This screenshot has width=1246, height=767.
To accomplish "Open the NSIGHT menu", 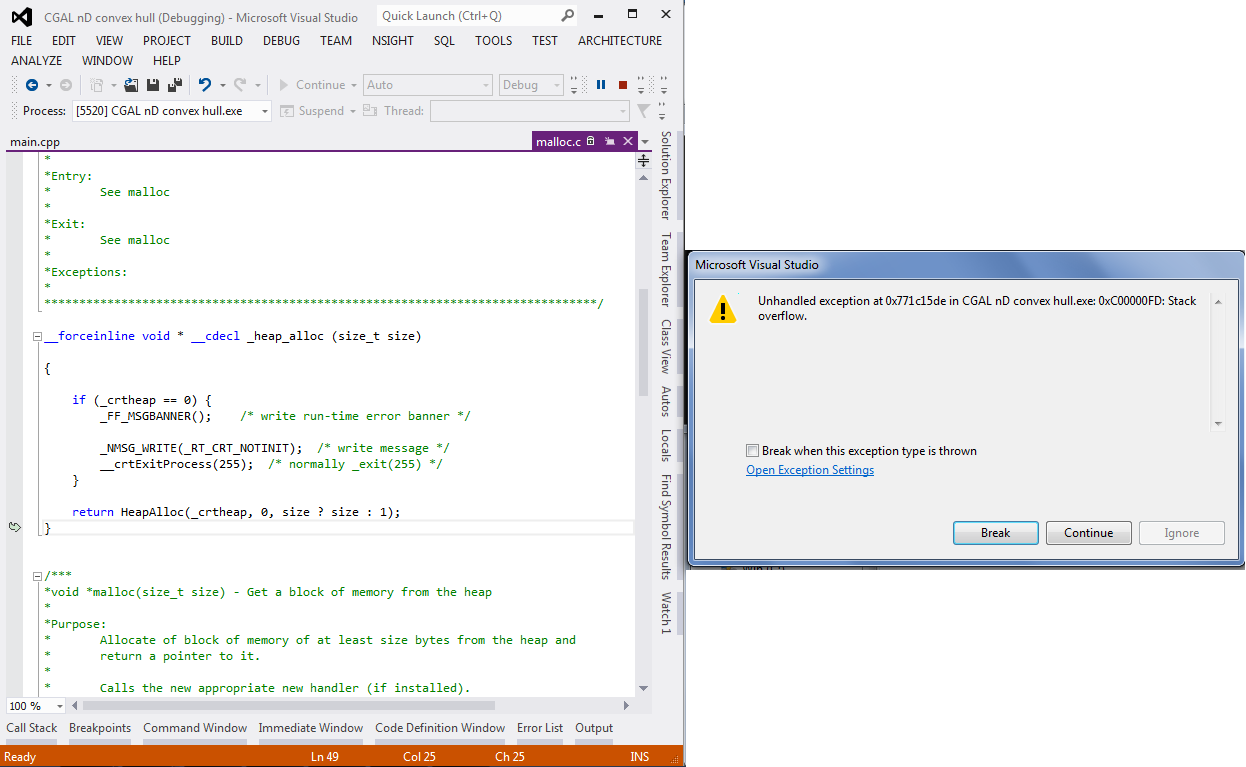I will point(392,41).
